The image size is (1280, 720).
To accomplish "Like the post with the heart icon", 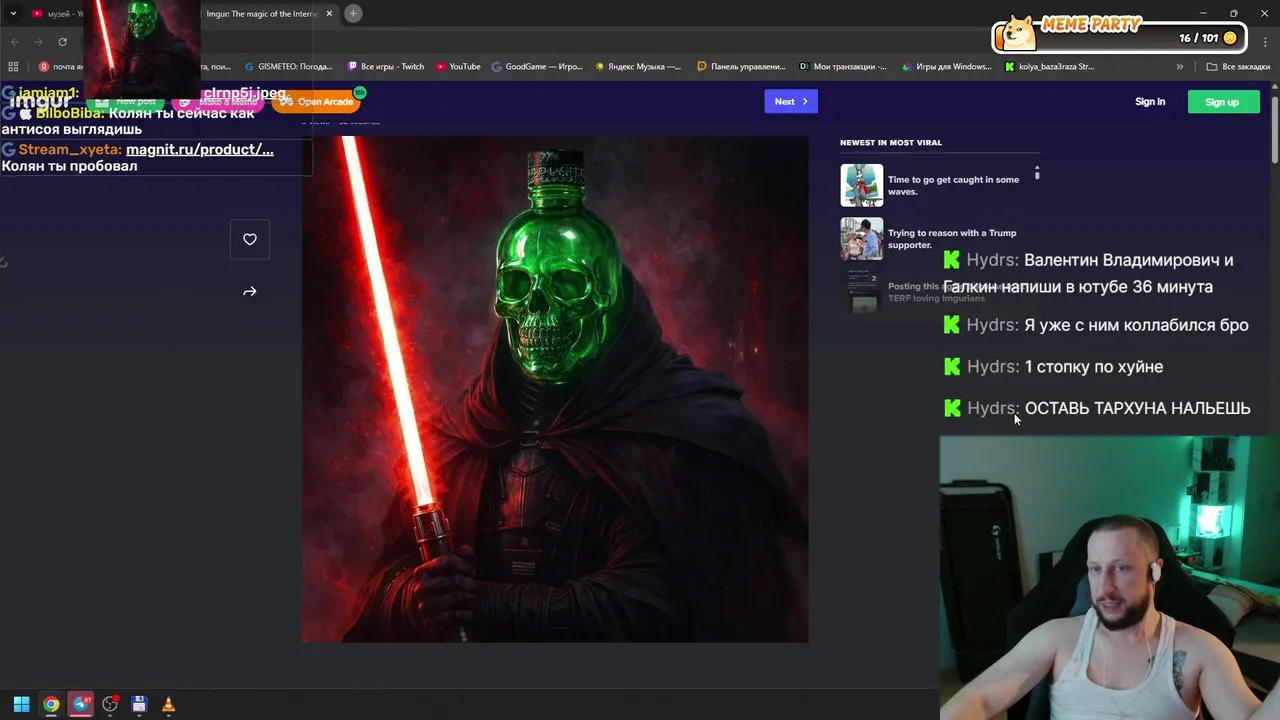I will pos(250,239).
